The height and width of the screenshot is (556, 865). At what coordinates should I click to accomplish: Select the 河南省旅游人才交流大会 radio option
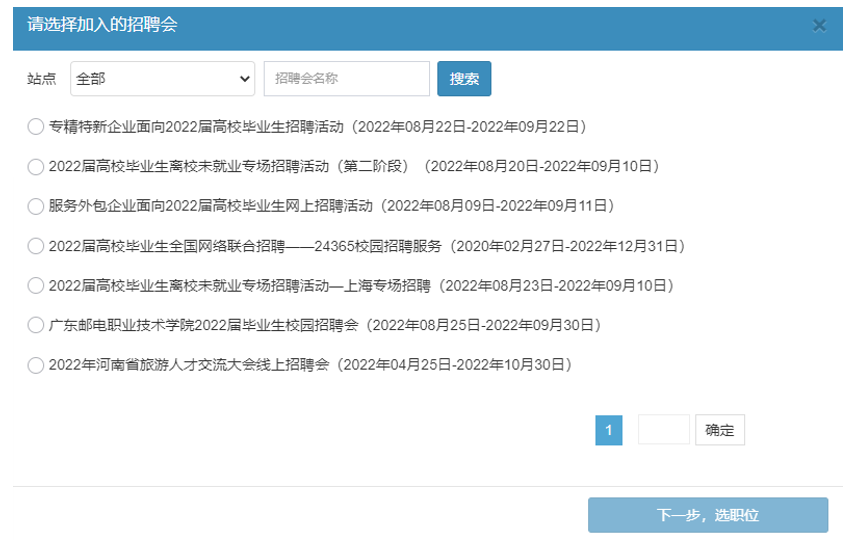pos(36,366)
